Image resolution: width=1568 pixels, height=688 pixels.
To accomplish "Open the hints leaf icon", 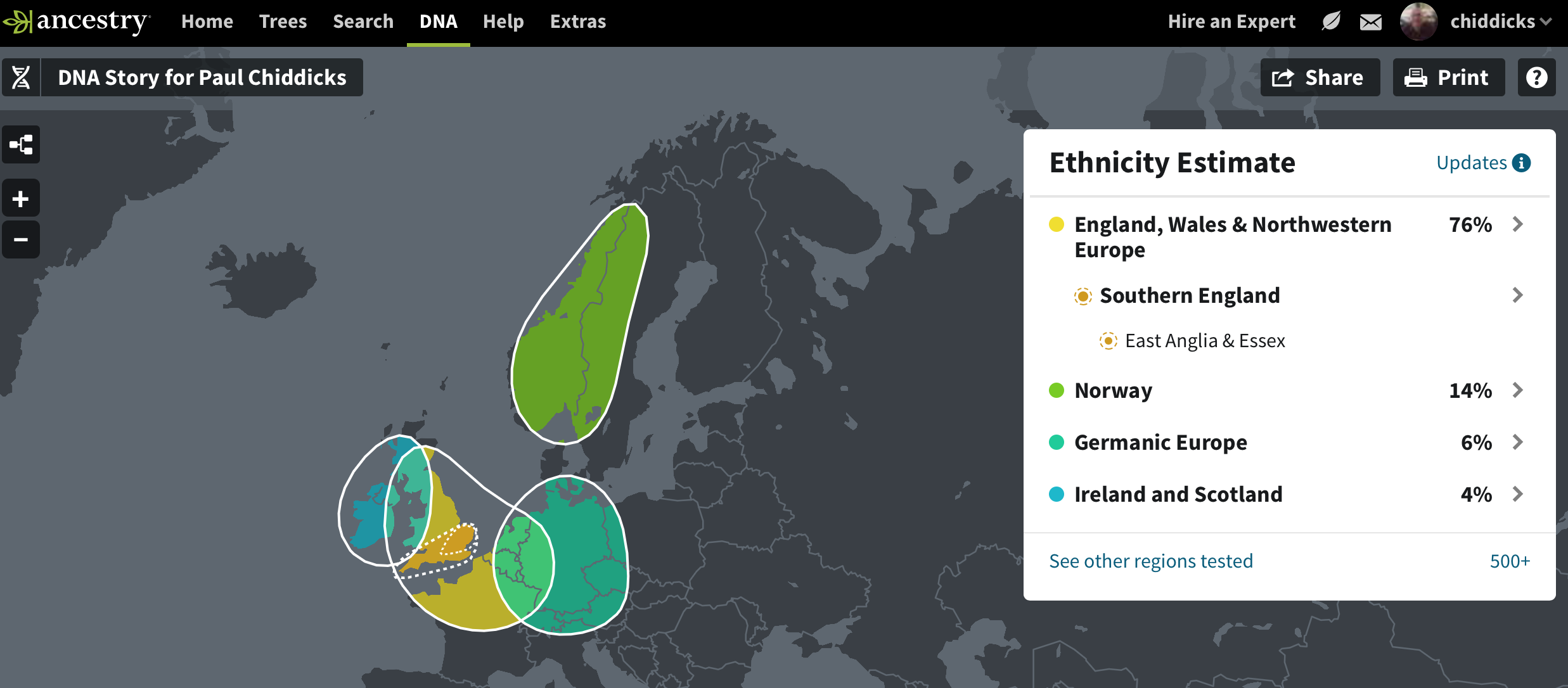I will (x=1331, y=22).
